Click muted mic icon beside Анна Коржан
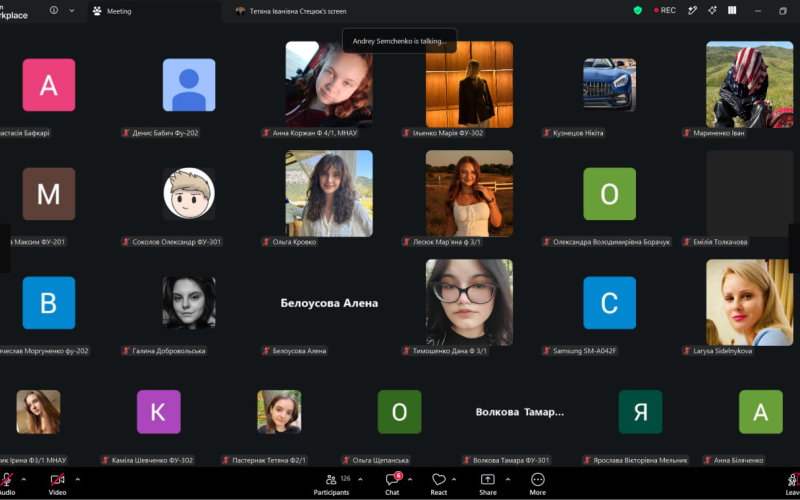Viewport: 800px width, 500px height. pyautogui.click(x=266, y=133)
